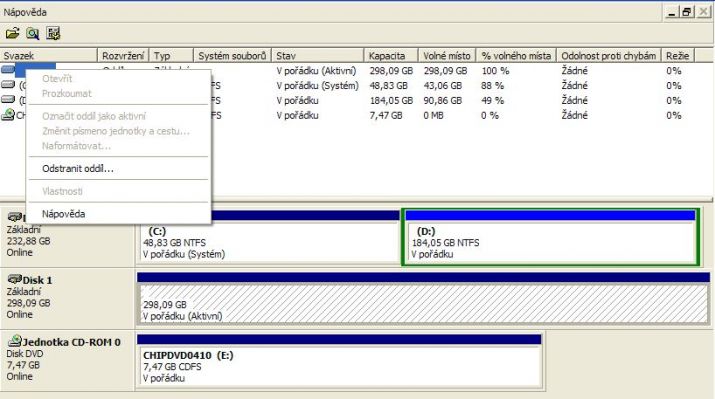Sort by % volného místa column header
Viewport: 715px width, 399px height.
pyautogui.click(x=516, y=56)
